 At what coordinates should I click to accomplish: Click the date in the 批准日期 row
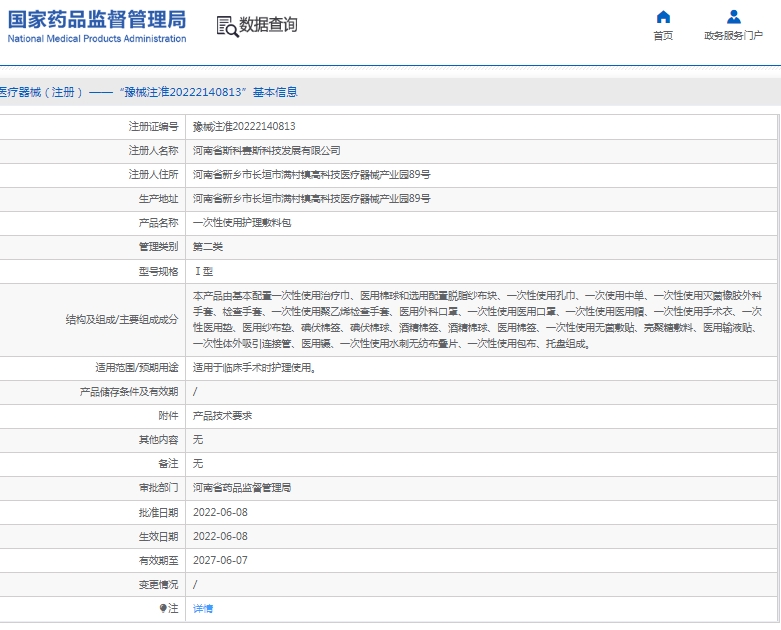(x=220, y=512)
